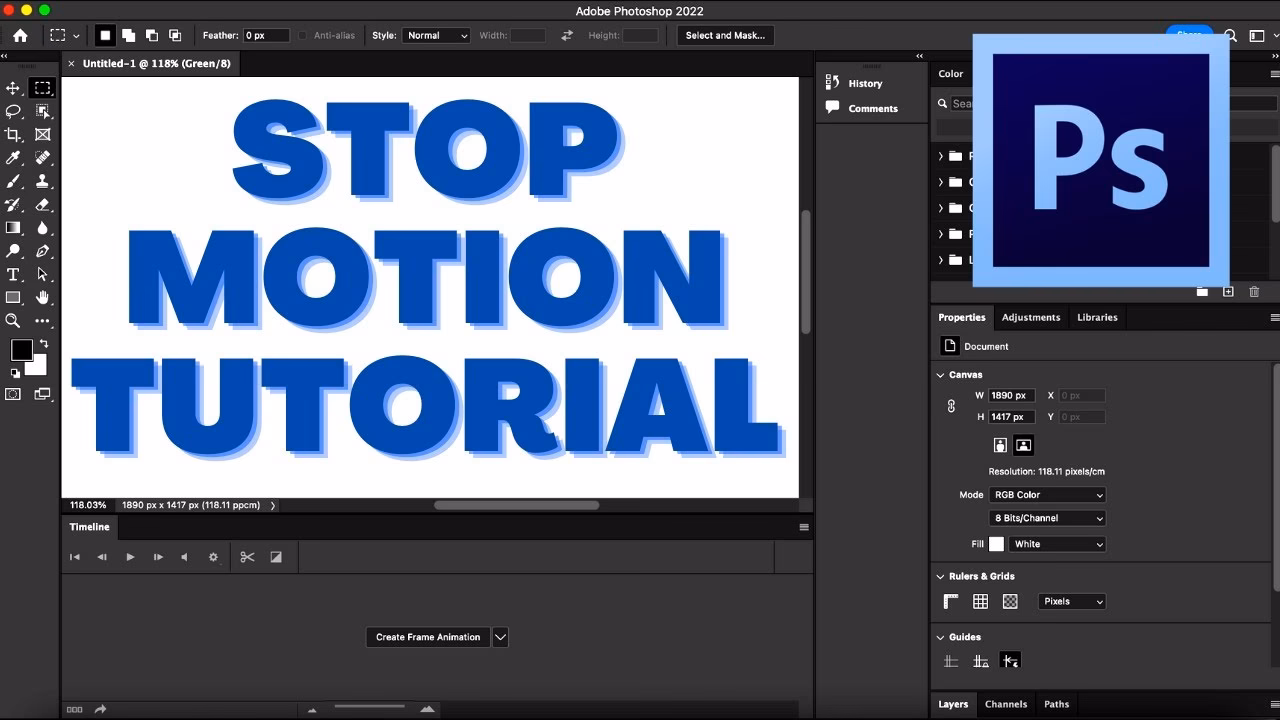Open the Create Frame Animation dropdown arrow
The image size is (1280, 720).
(499, 637)
